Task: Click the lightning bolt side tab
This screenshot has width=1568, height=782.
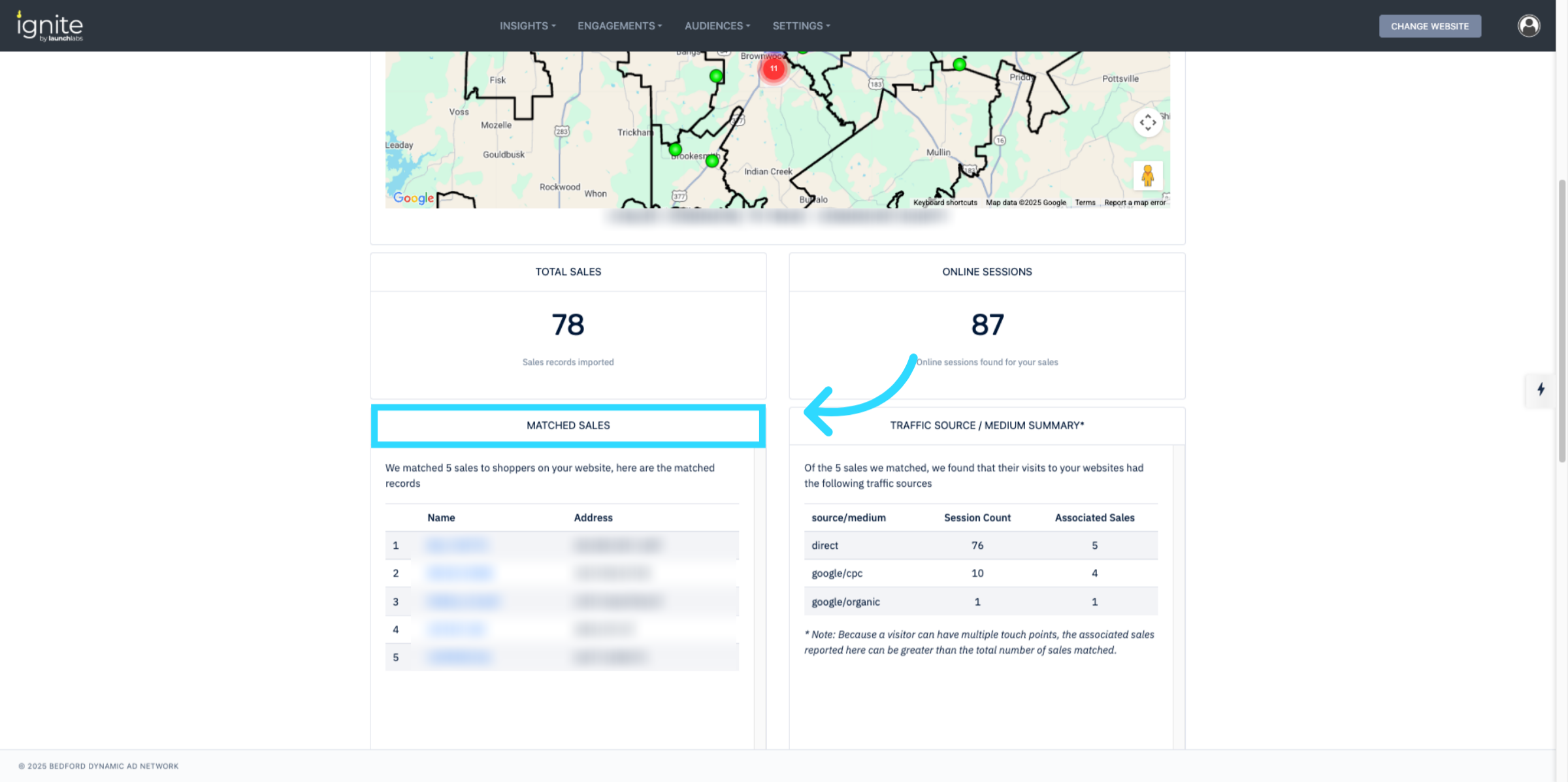Action: 1541,389
